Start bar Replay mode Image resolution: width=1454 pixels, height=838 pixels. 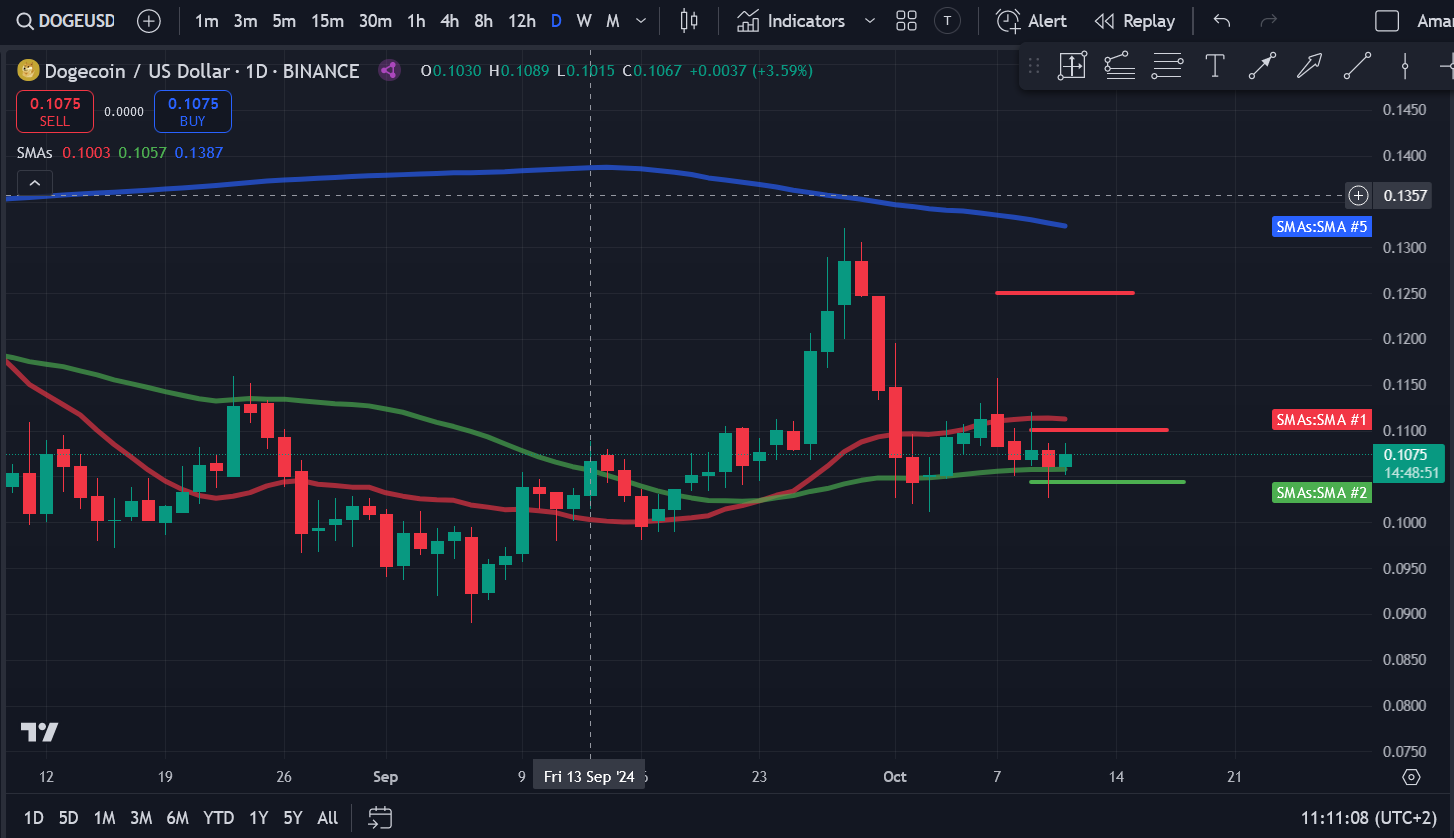tap(1134, 21)
